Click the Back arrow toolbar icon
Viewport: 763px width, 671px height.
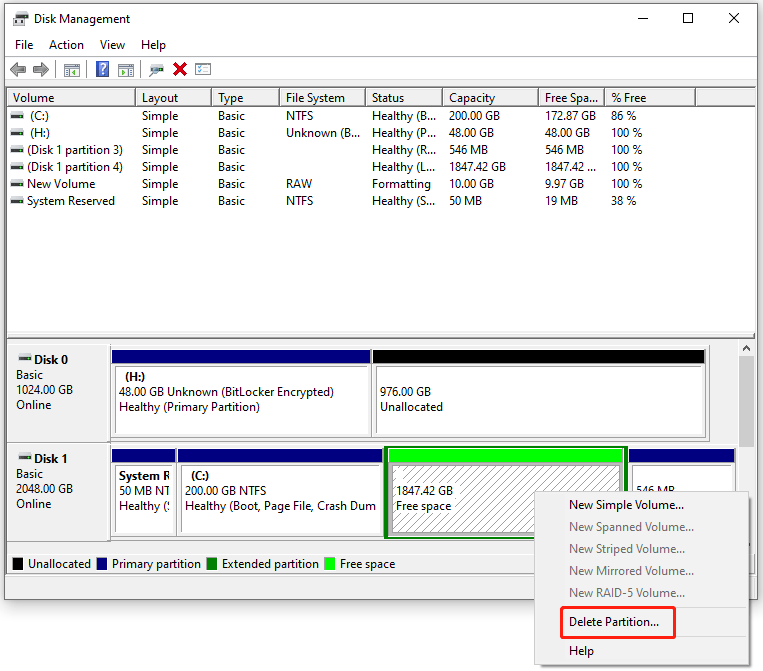(18, 70)
